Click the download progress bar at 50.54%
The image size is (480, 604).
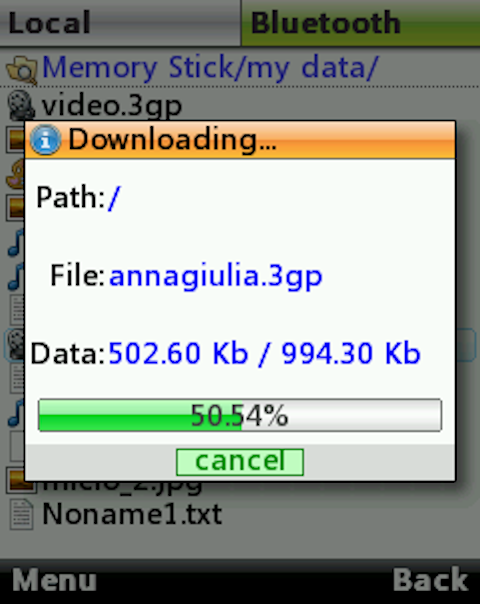point(240,415)
